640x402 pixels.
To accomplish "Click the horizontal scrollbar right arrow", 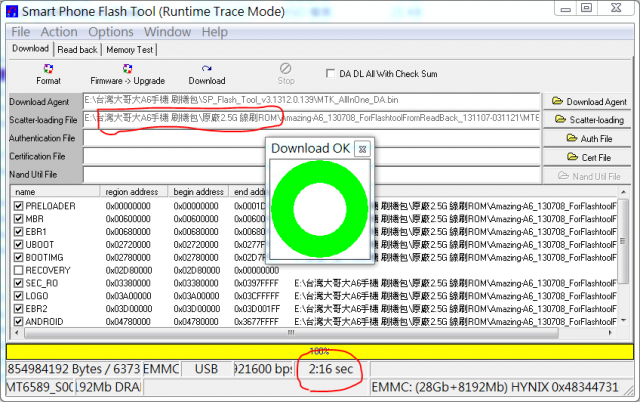I will (x=610, y=333).
